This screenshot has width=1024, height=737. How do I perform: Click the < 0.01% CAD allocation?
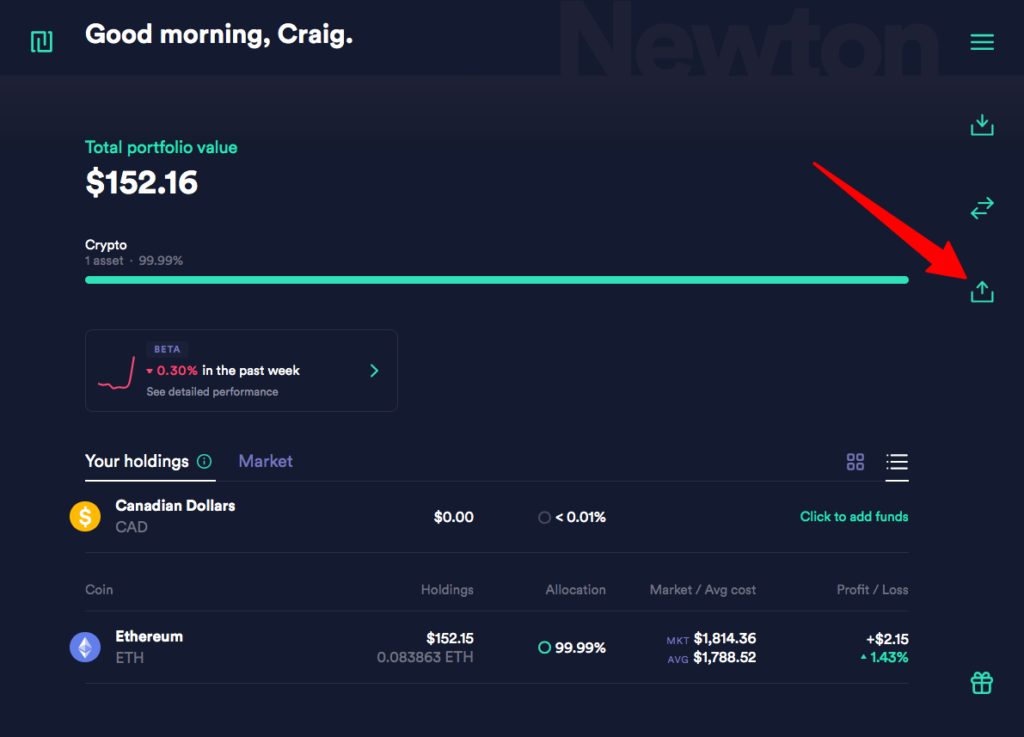(580, 517)
